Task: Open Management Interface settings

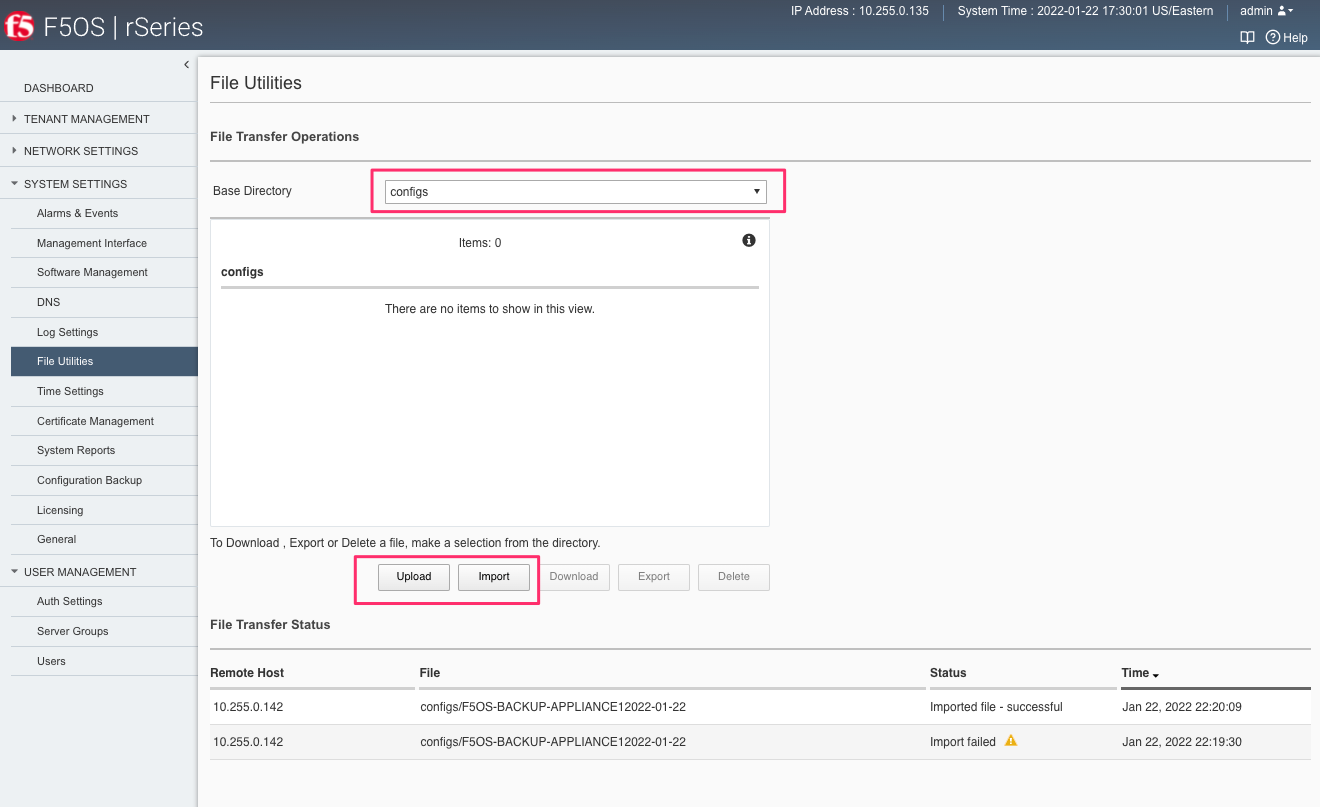Action: point(104,243)
